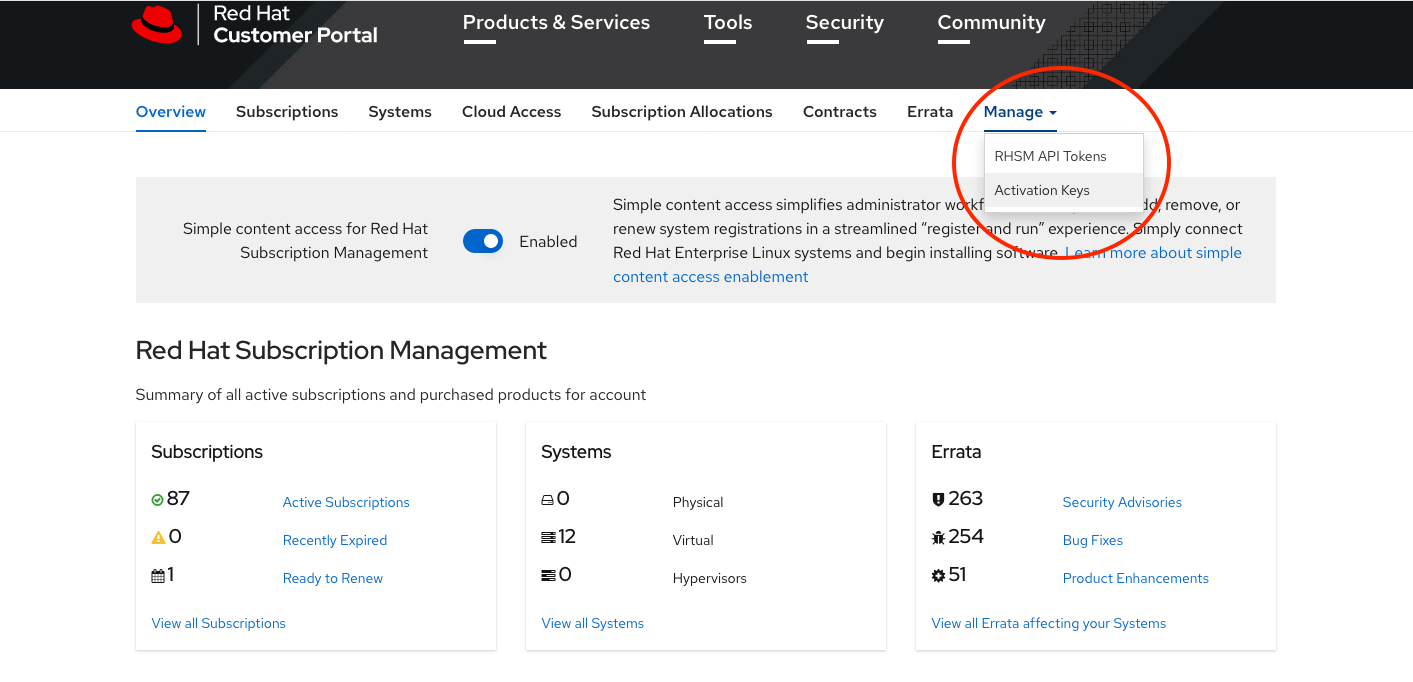
Task: Open the Cloud Access tab
Action: (511, 111)
